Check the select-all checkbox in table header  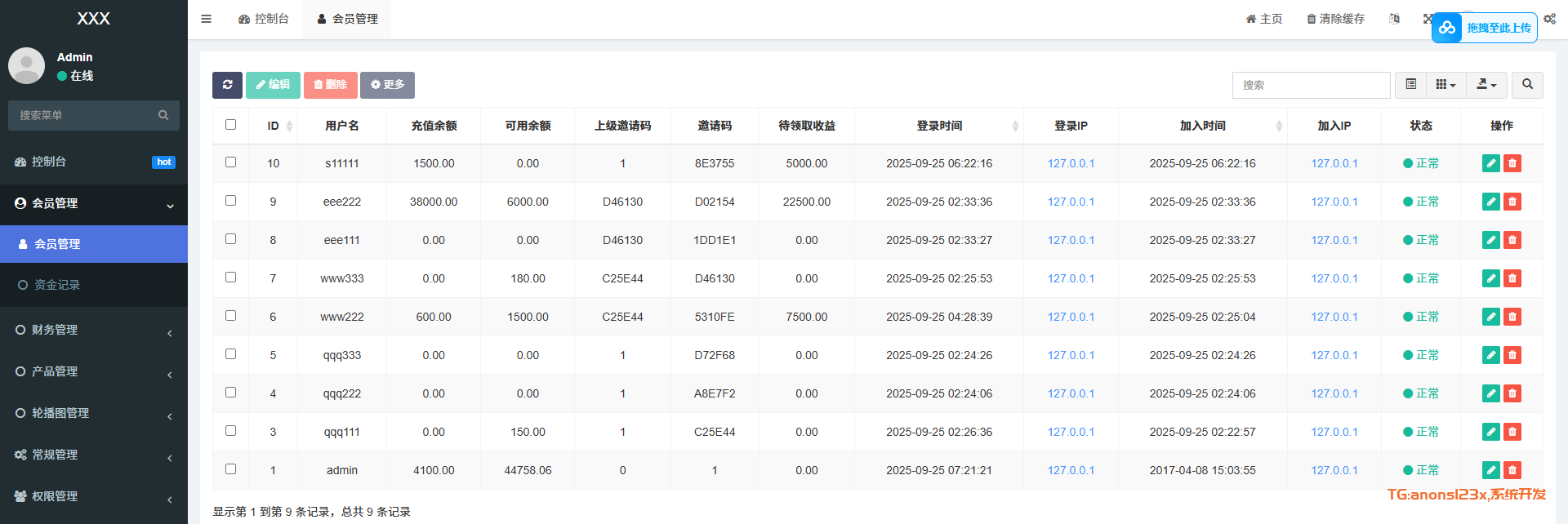point(230,125)
